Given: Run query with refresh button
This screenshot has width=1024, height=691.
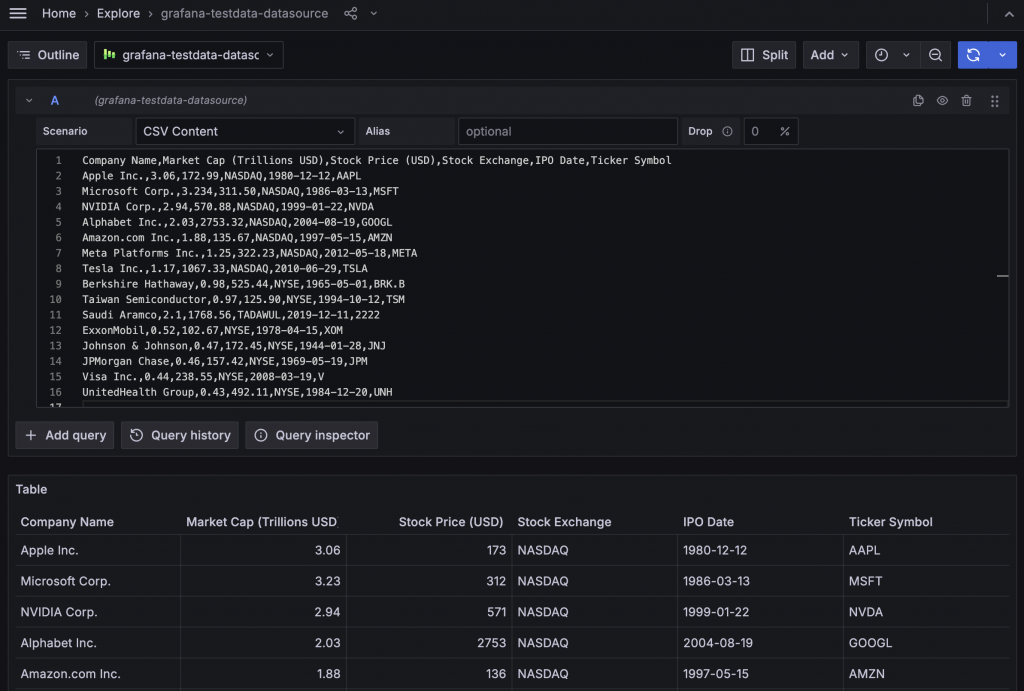Looking at the screenshot, I should (x=973, y=55).
